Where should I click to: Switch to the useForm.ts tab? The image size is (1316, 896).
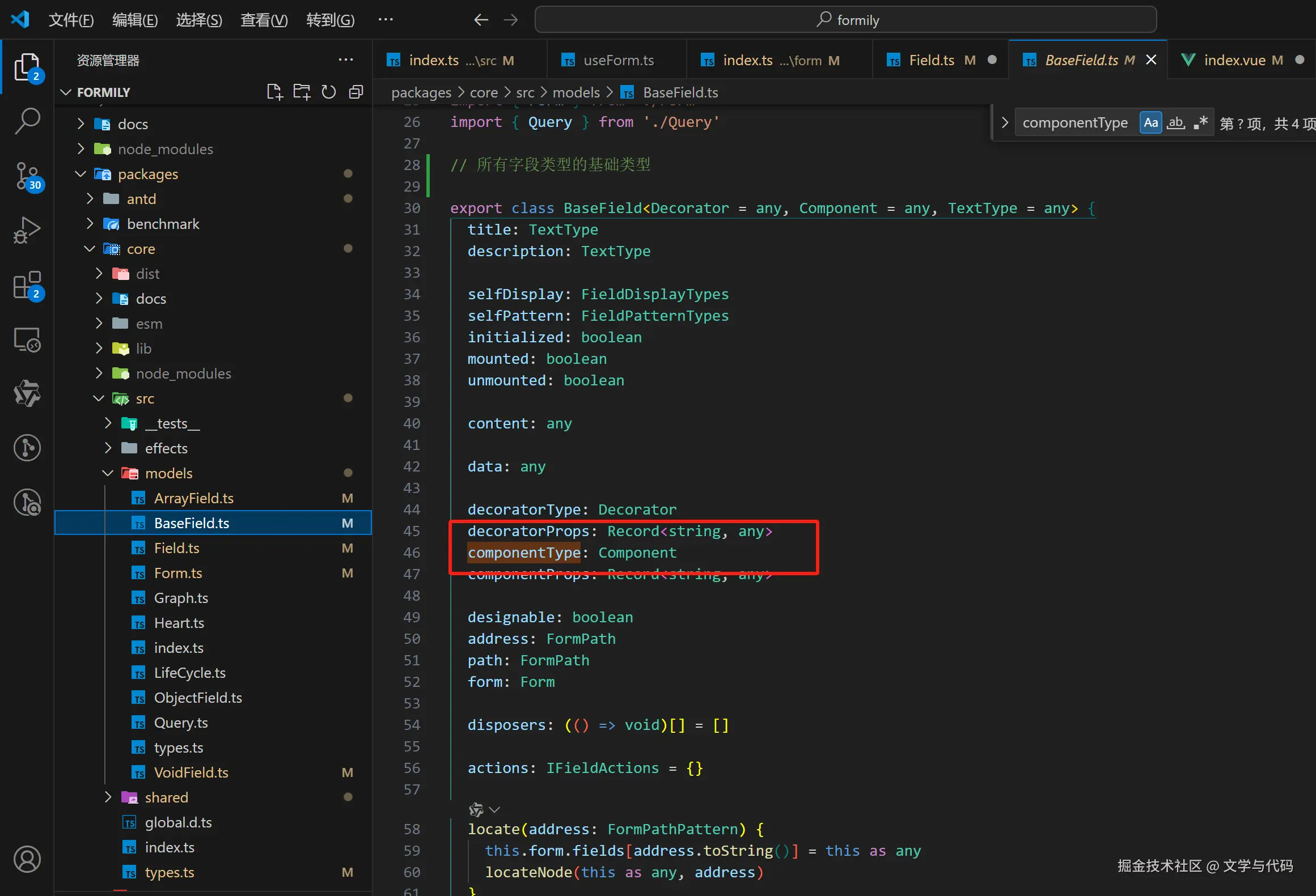pos(618,60)
